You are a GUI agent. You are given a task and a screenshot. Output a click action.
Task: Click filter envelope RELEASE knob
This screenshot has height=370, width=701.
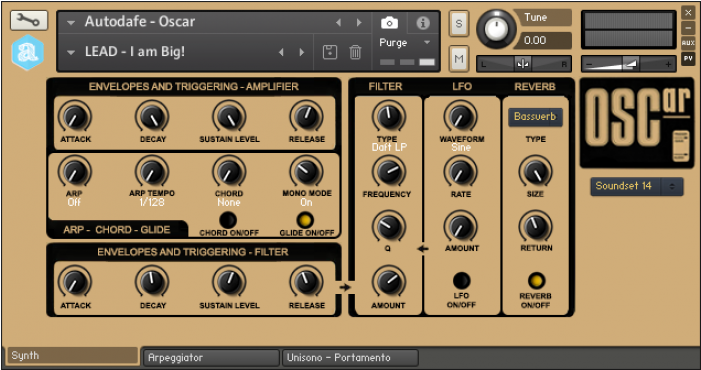pyautogui.click(x=306, y=282)
